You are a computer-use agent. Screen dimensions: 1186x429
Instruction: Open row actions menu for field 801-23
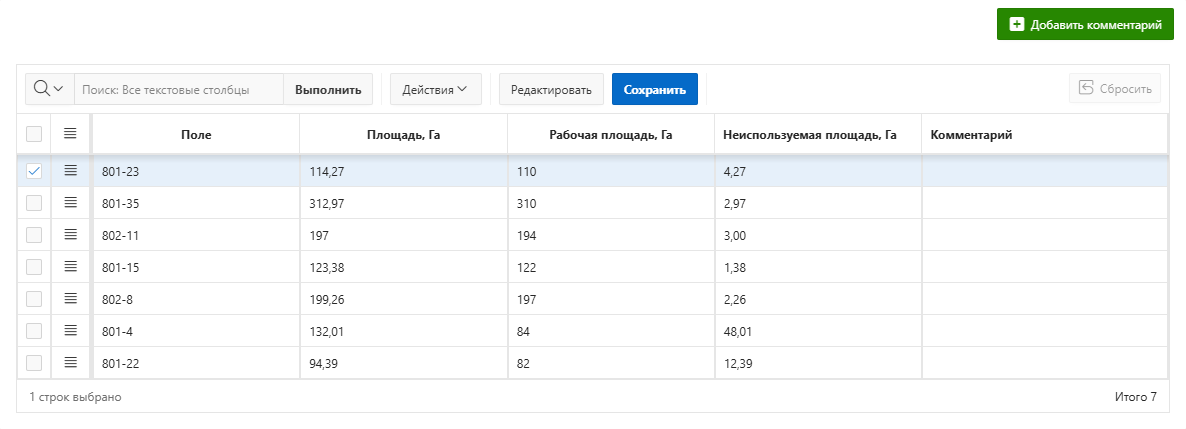(x=70, y=171)
